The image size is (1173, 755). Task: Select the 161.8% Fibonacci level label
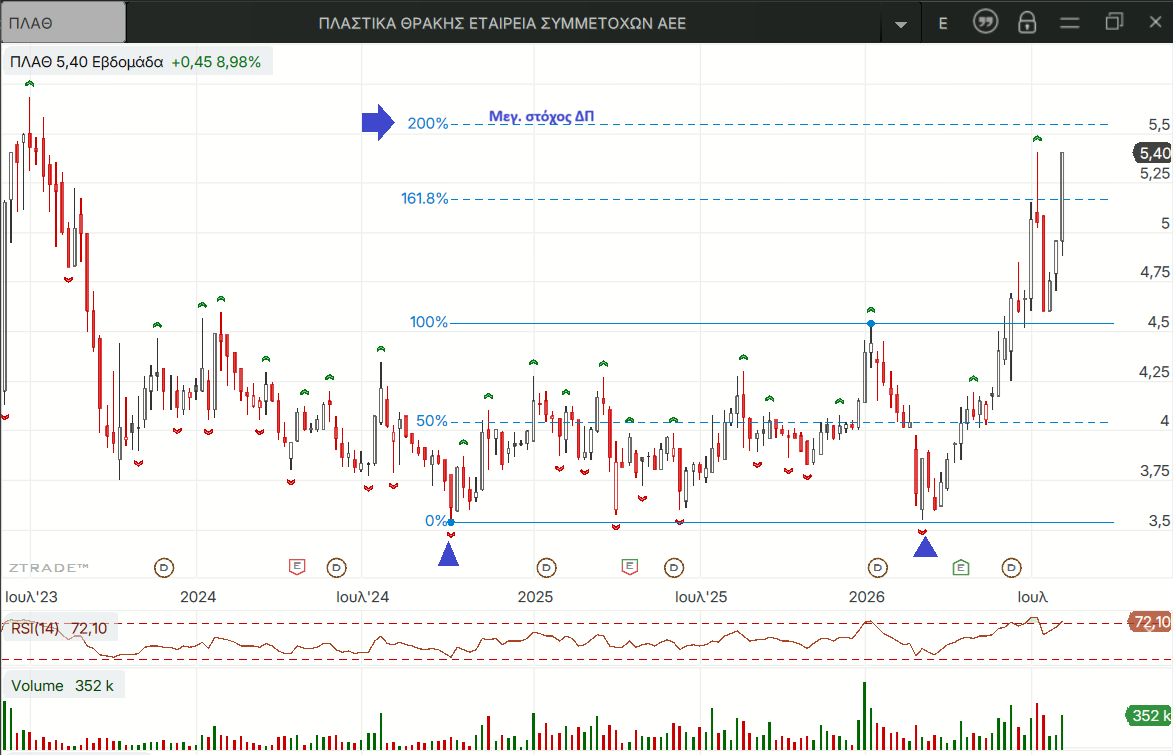point(424,198)
